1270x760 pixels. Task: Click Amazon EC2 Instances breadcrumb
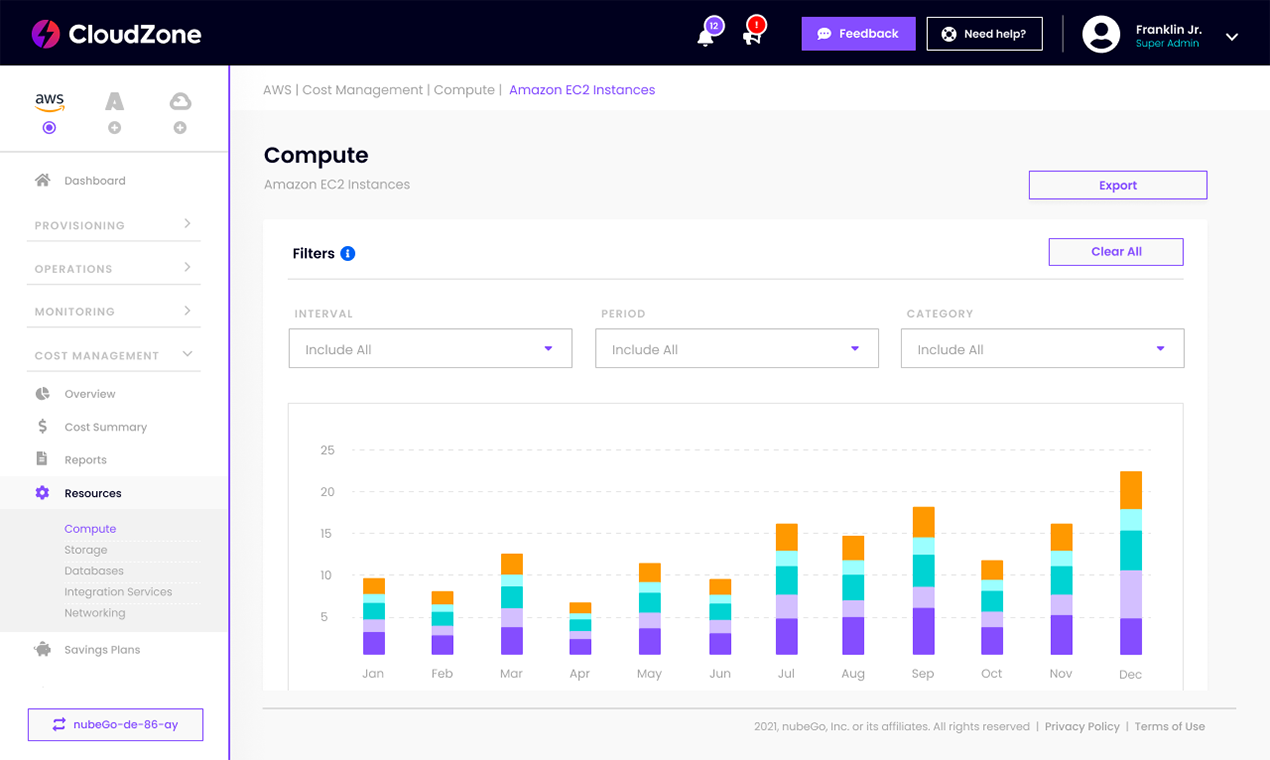click(x=582, y=90)
